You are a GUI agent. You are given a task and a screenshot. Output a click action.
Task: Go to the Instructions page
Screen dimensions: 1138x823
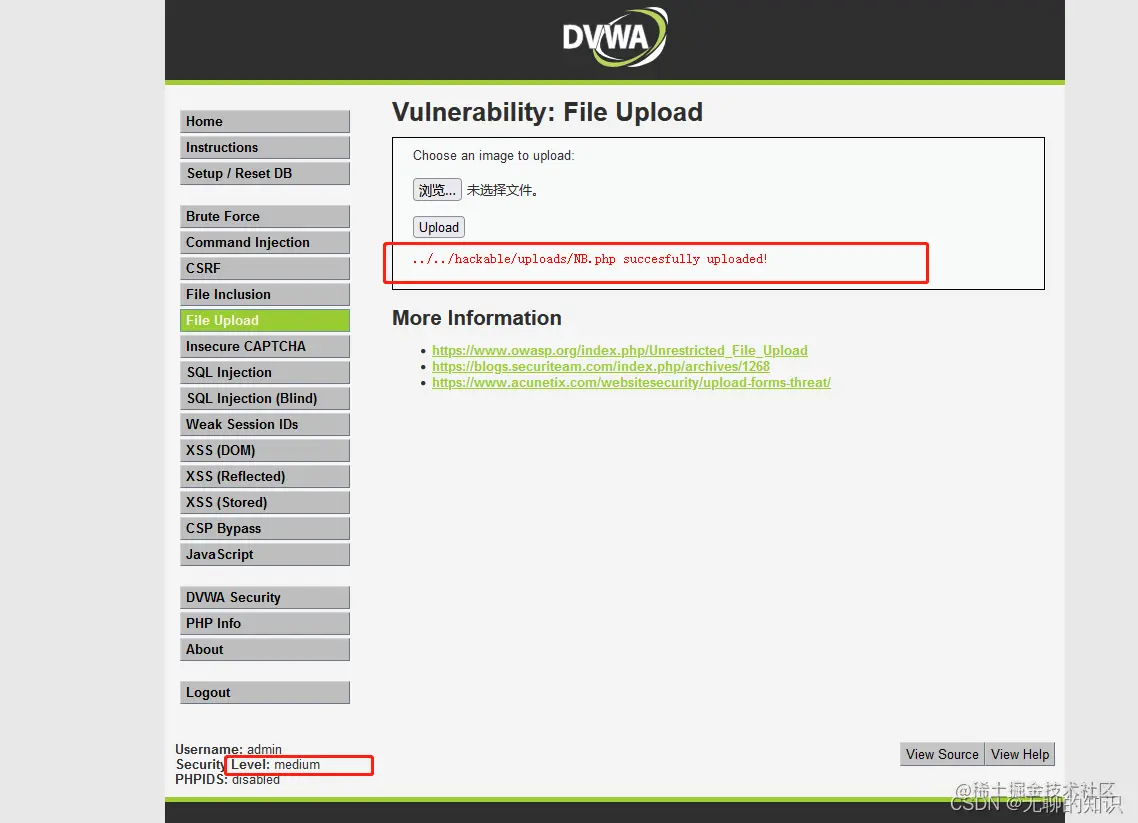[x=265, y=147]
